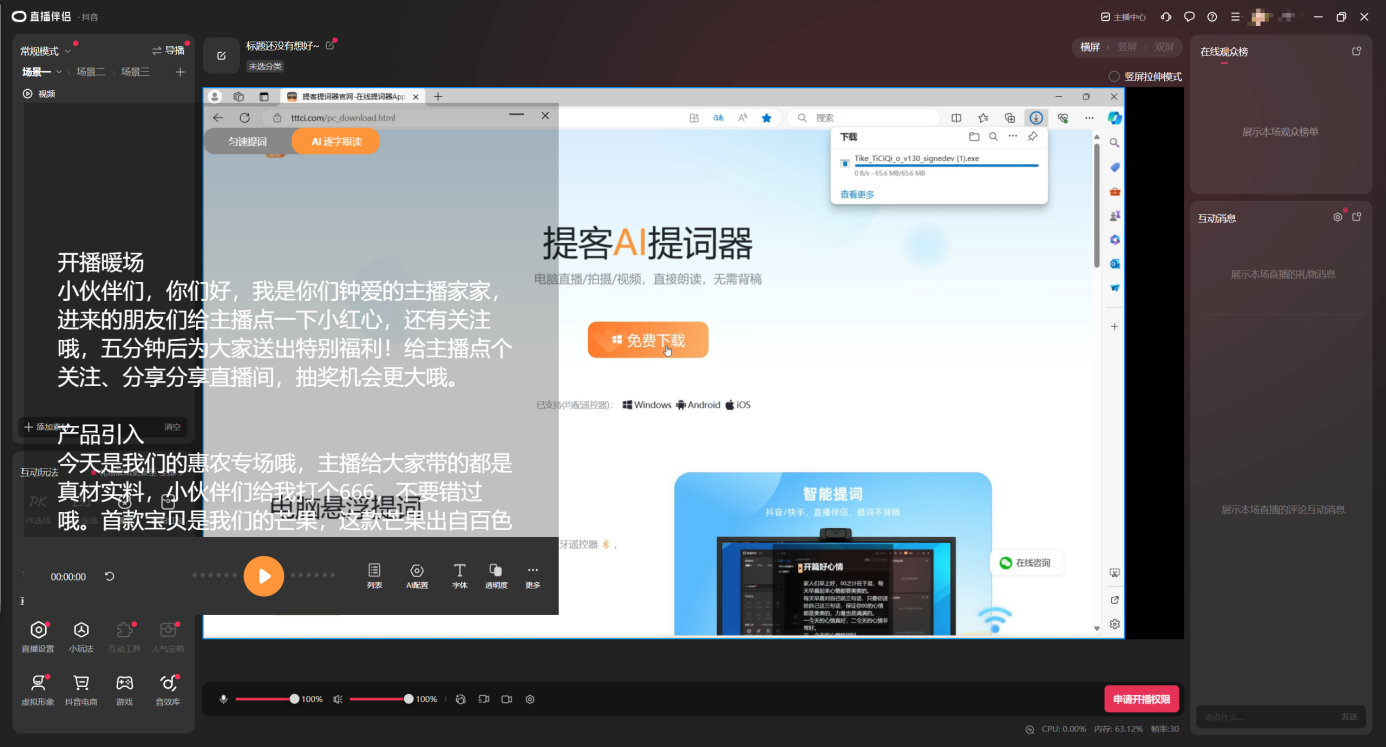1386x747 pixels.
Task: Open more options in downloads popup
Action: point(1013,136)
